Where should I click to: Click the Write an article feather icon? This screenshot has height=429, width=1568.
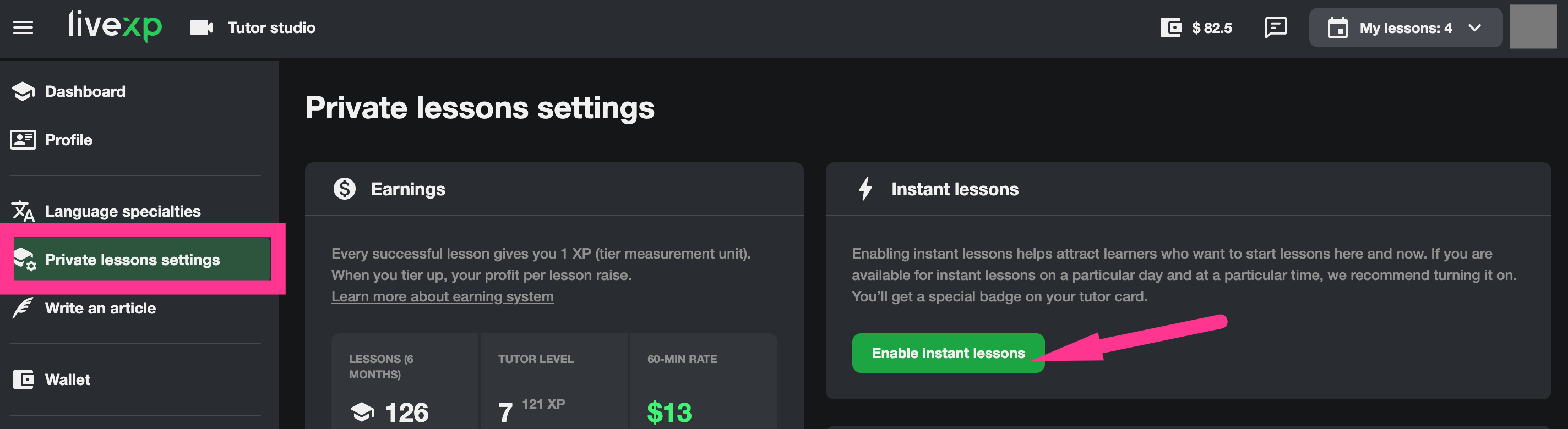coord(23,308)
